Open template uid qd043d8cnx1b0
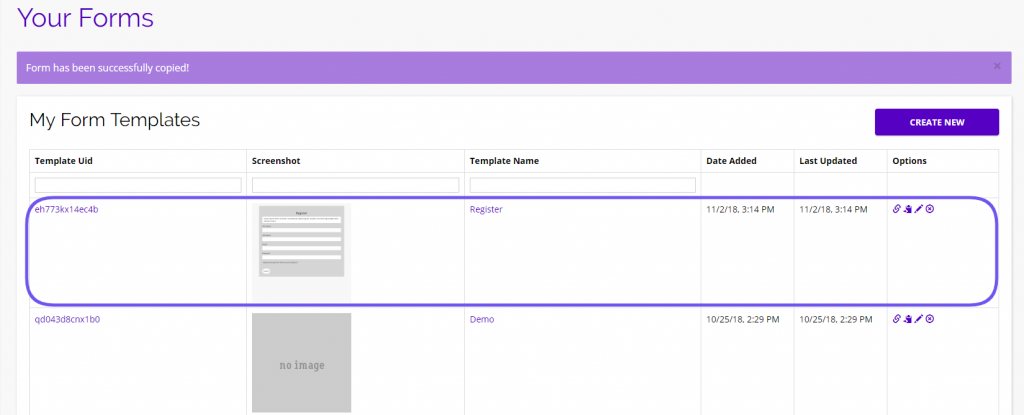Image resolution: width=1024 pixels, height=415 pixels. click(x=67, y=320)
